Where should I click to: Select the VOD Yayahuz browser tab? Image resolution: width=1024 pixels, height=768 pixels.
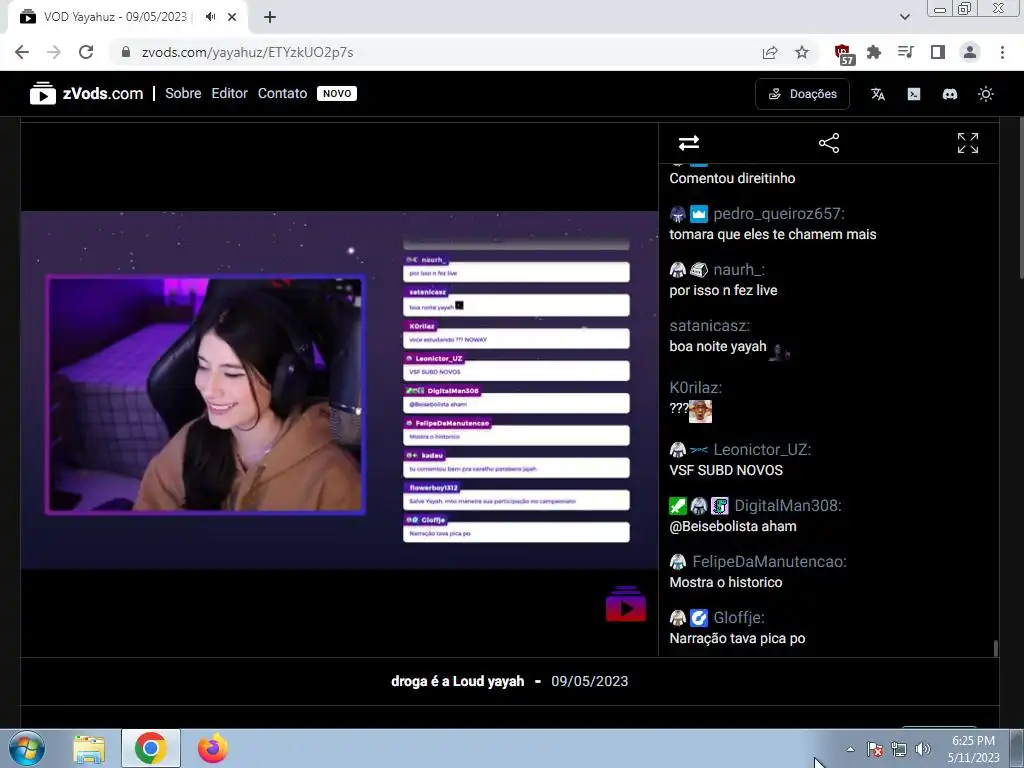coord(114,17)
